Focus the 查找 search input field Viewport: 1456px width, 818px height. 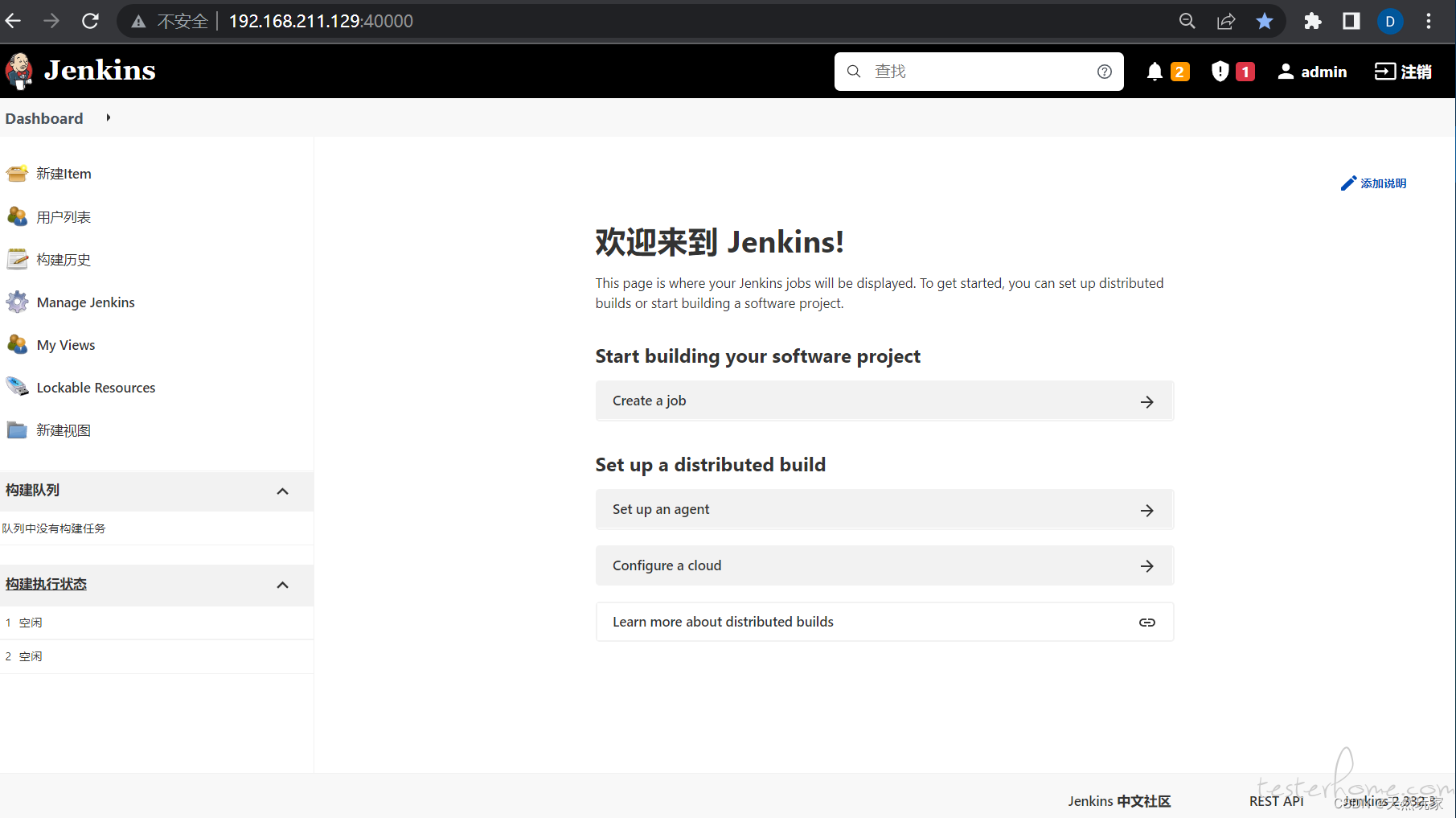978,72
